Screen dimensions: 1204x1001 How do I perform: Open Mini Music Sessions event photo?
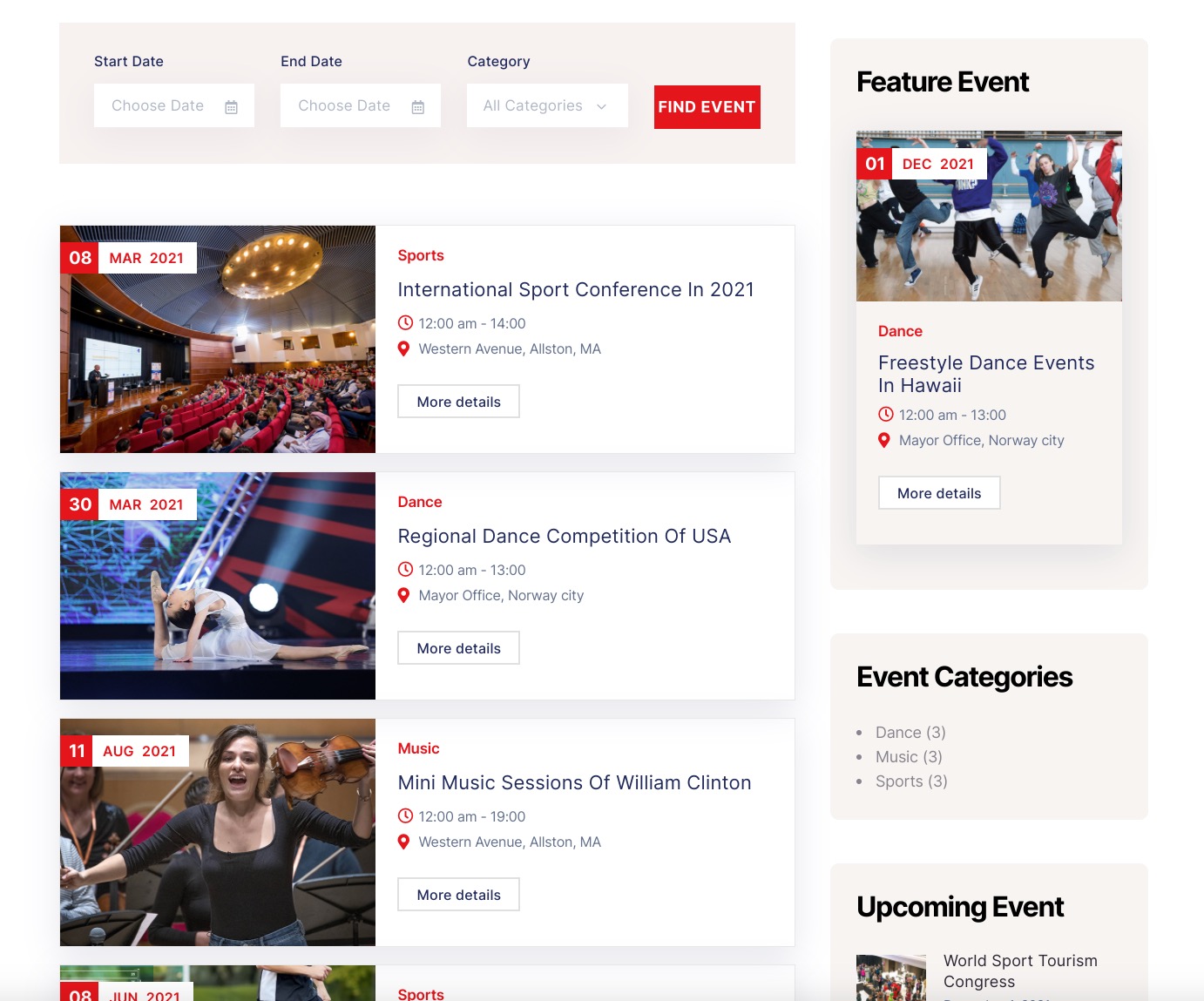pos(218,832)
